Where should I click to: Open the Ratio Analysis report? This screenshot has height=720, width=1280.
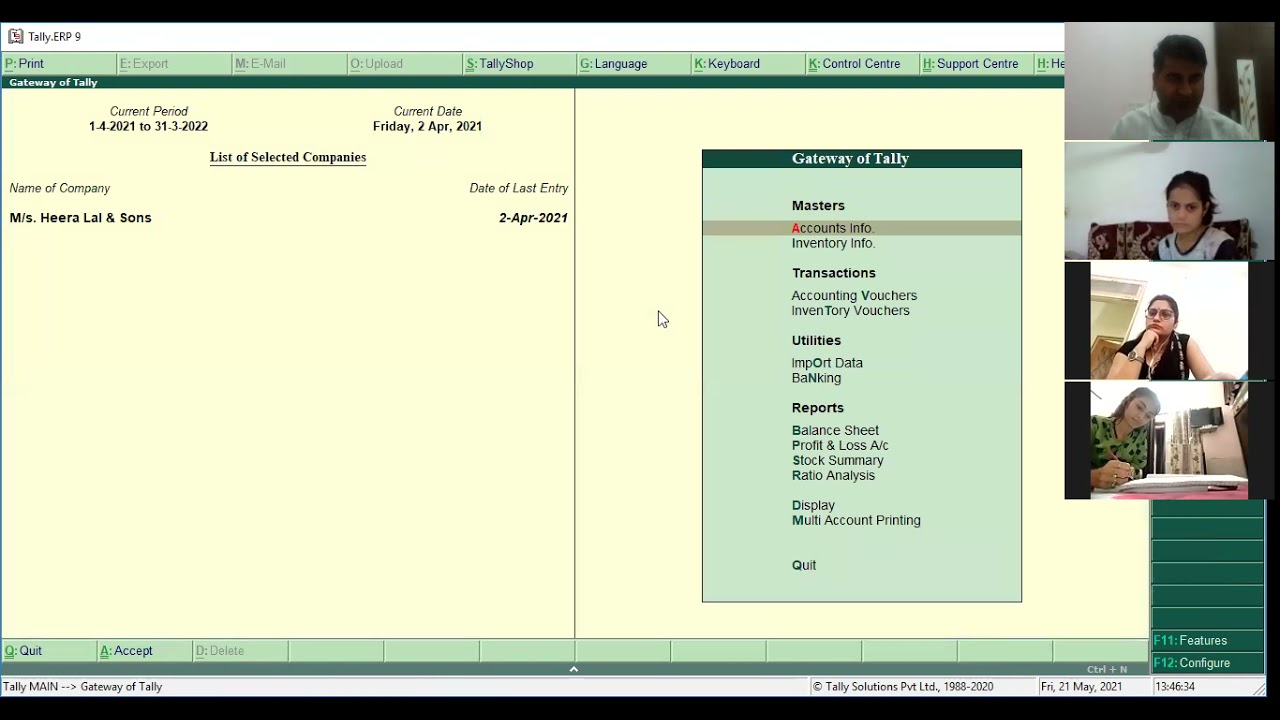click(x=833, y=476)
